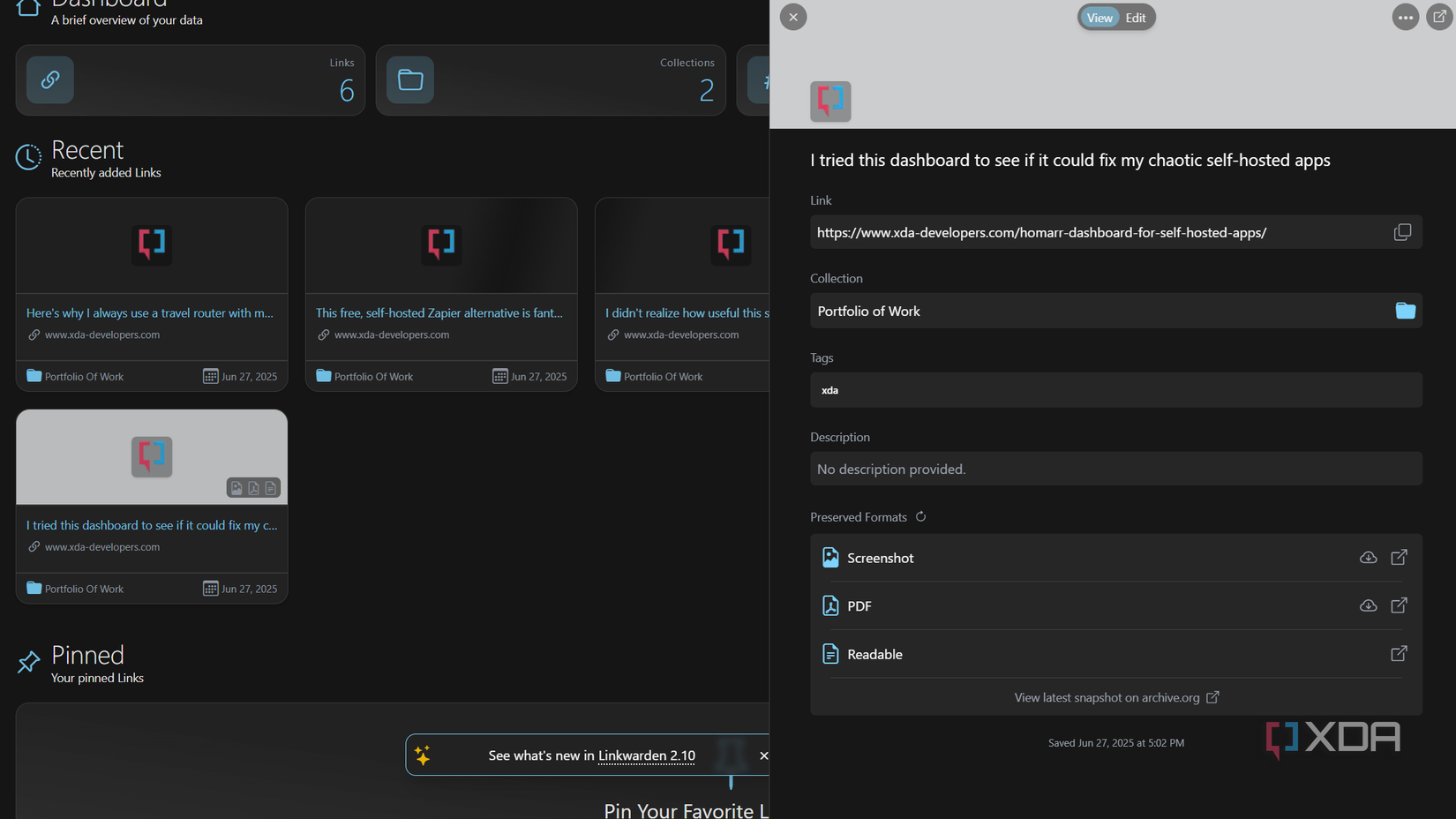Open the Collections count card

tap(551, 80)
